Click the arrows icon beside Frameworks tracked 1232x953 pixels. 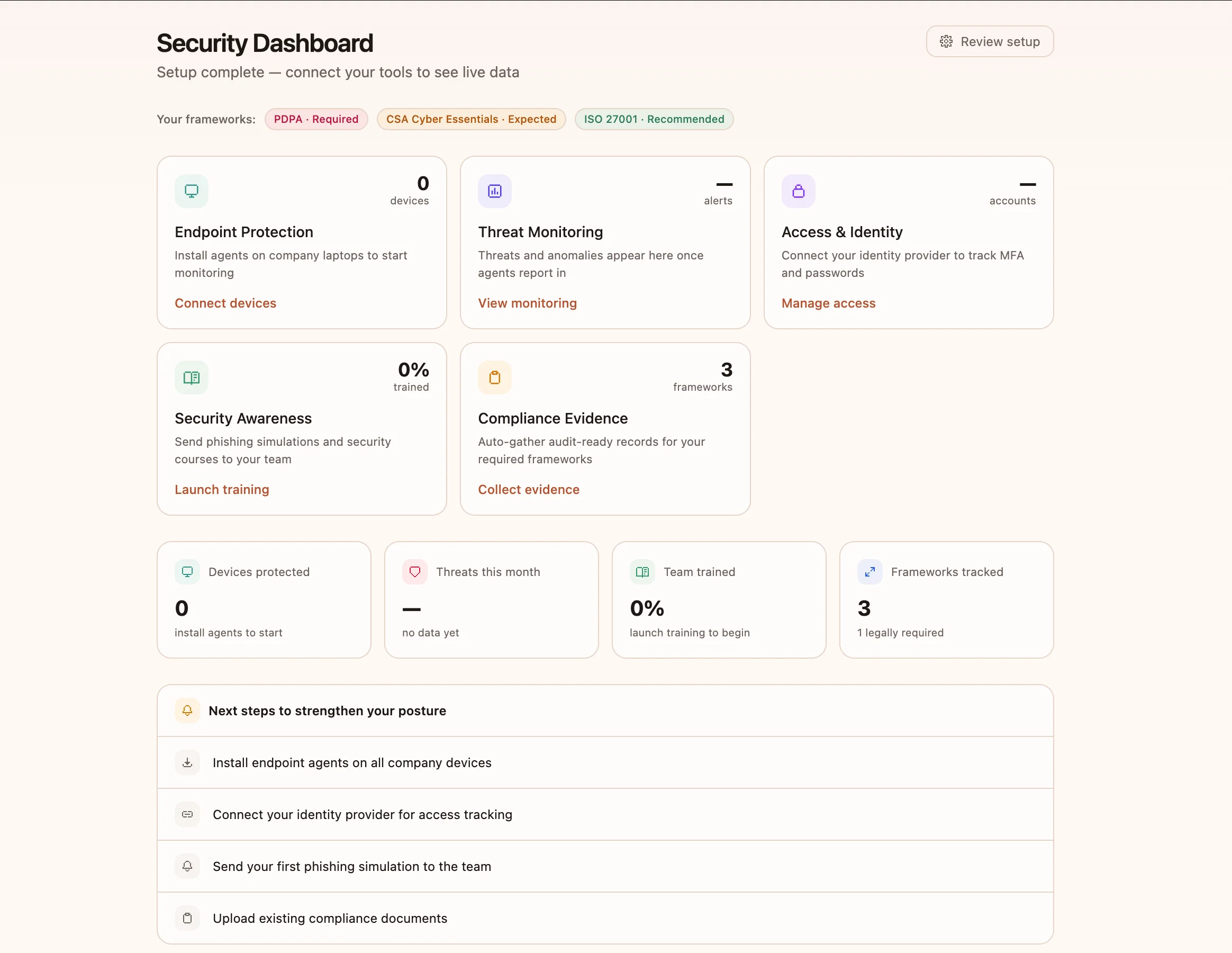870,572
